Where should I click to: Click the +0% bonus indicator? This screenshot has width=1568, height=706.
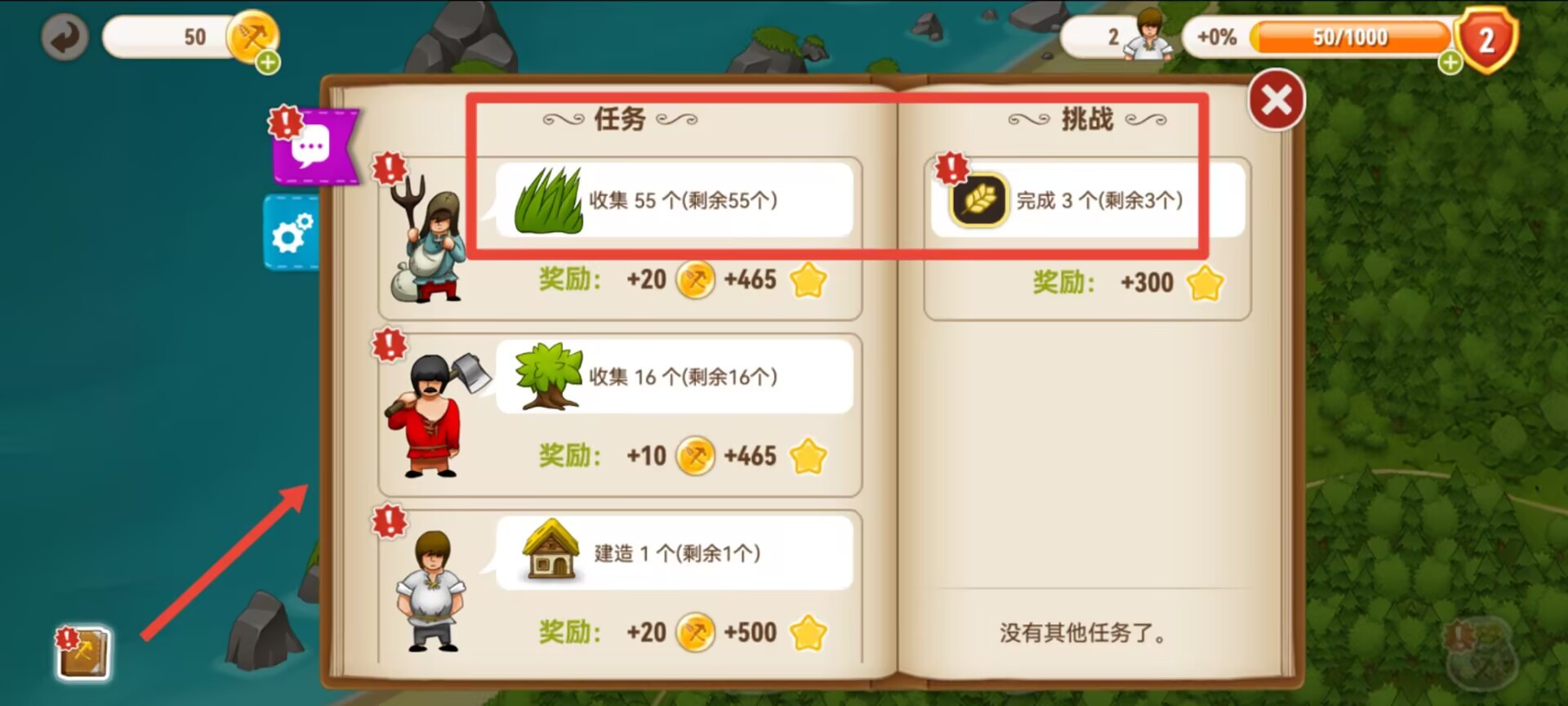click(x=1217, y=37)
